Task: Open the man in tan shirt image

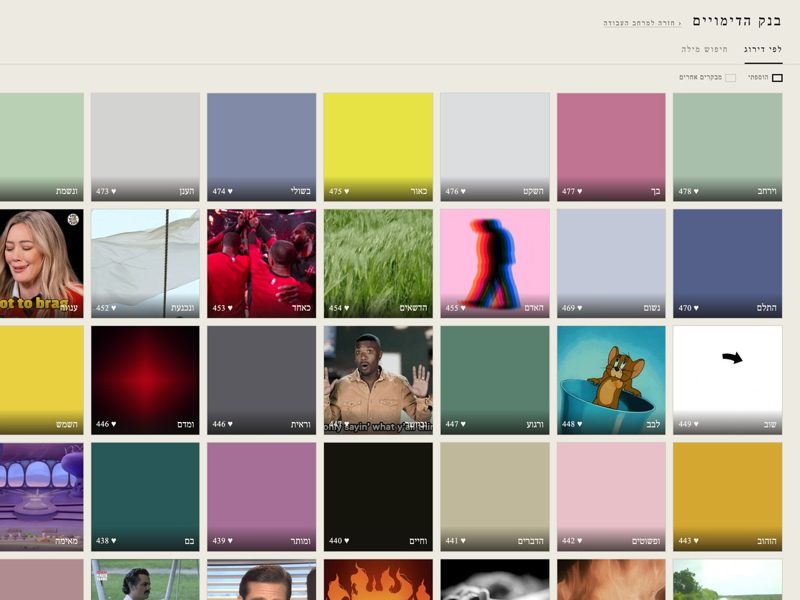Action: 378,380
